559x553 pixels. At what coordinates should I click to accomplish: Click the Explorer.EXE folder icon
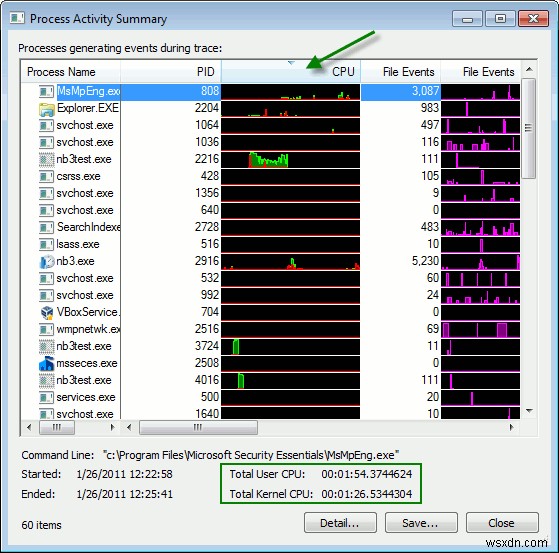[x=46, y=109]
